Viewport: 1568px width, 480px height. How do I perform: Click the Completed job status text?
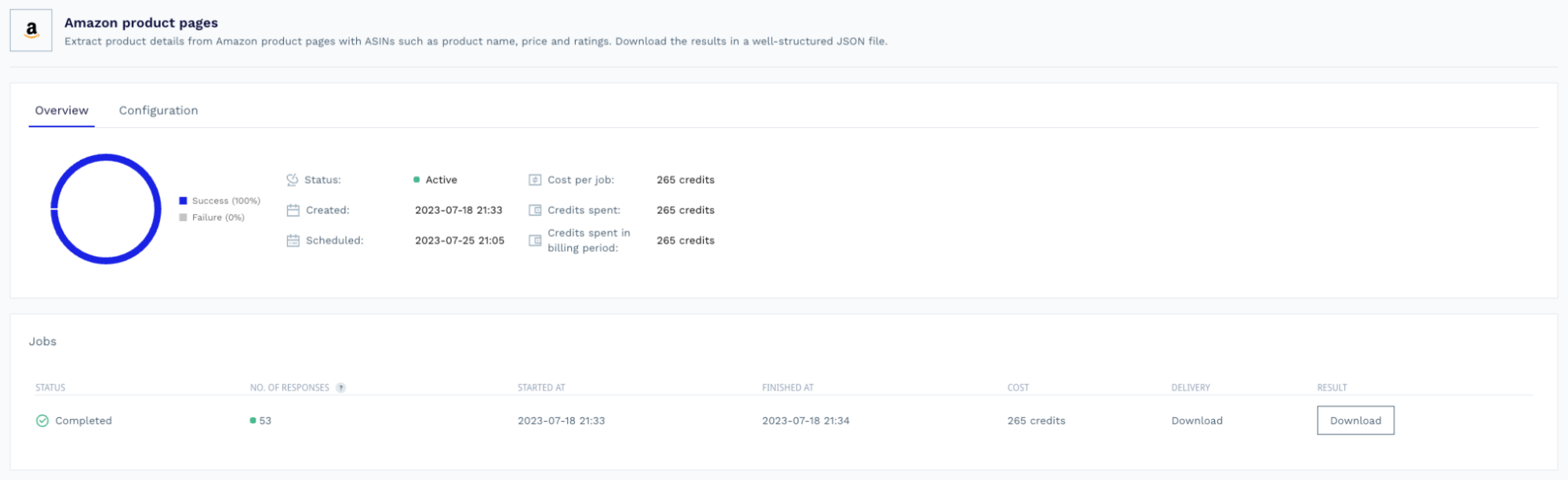pyautogui.click(x=83, y=421)
